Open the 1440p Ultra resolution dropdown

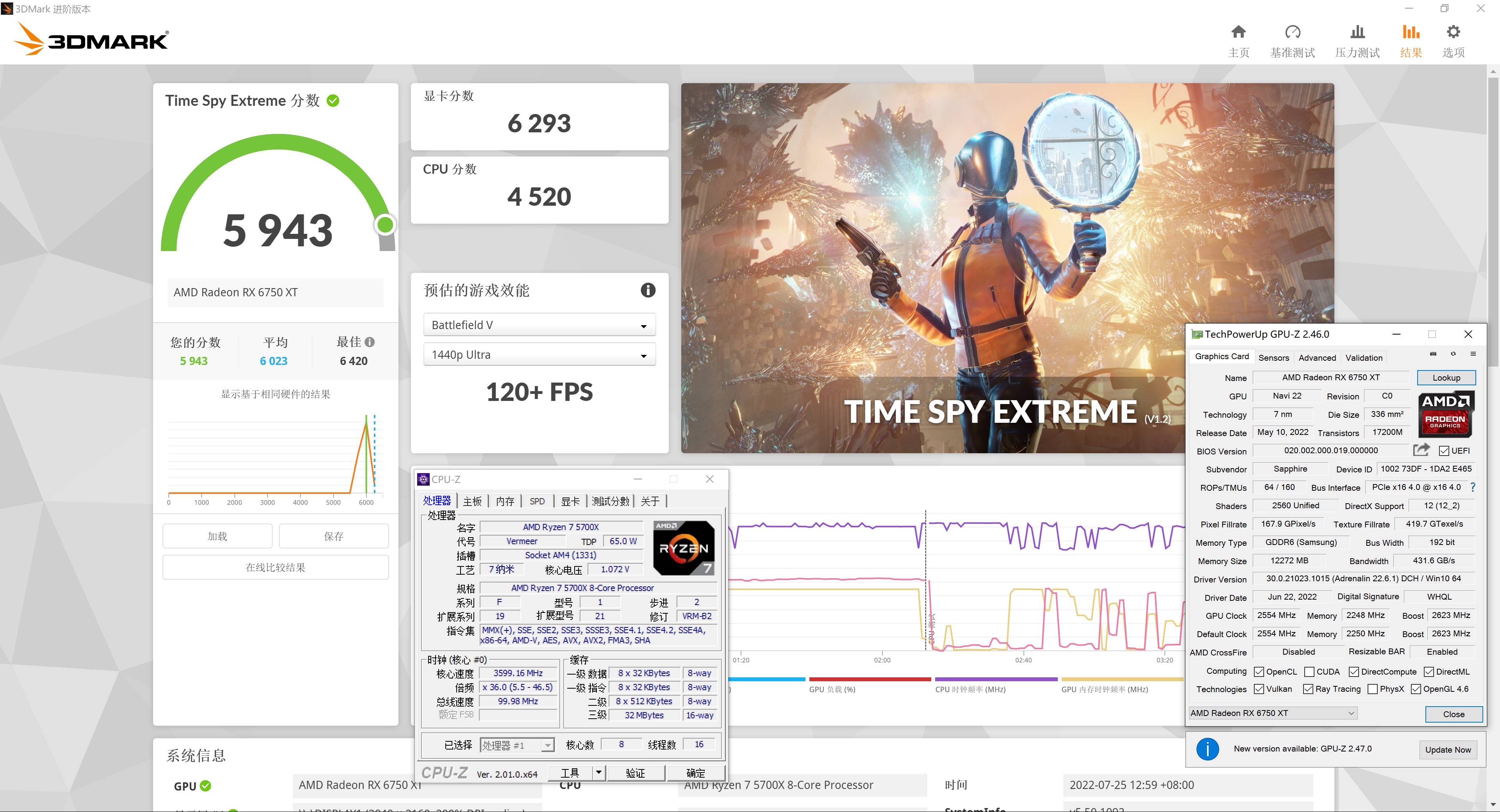point(539,354)
